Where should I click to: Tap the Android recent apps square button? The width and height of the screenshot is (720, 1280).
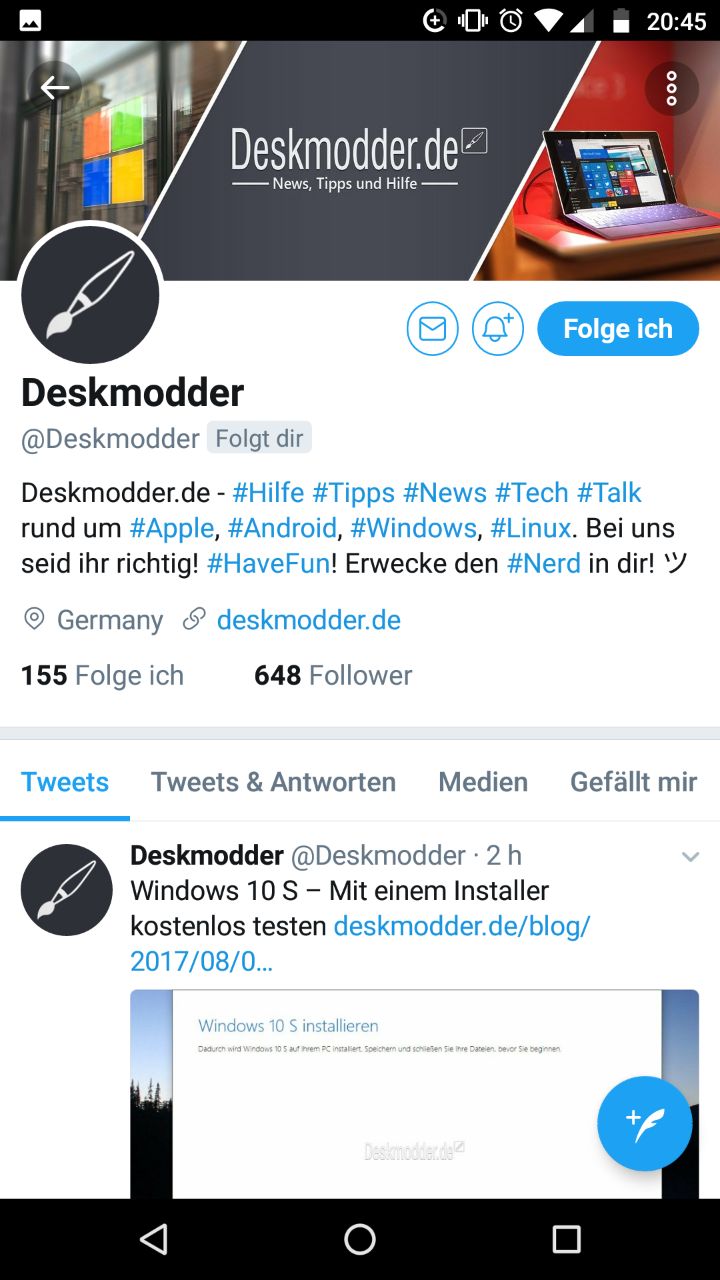(x=566, y=1239)
